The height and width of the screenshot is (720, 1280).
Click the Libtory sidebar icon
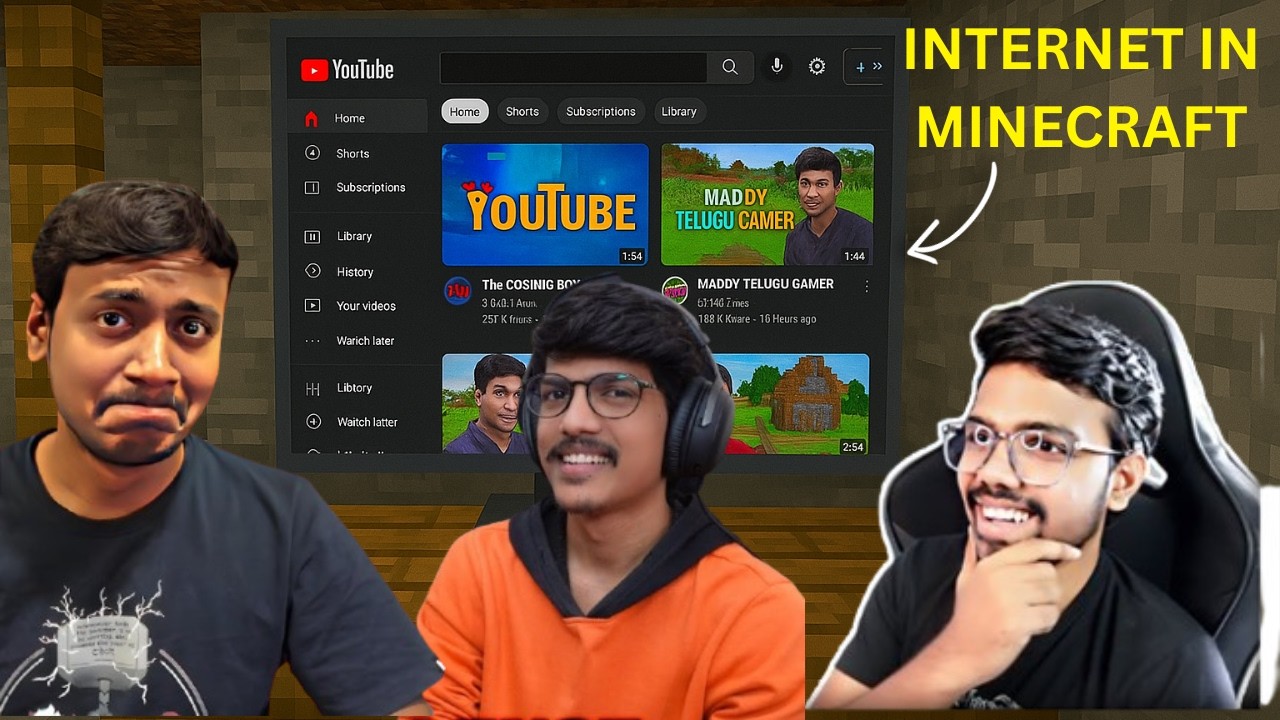(x=312, y=388)
